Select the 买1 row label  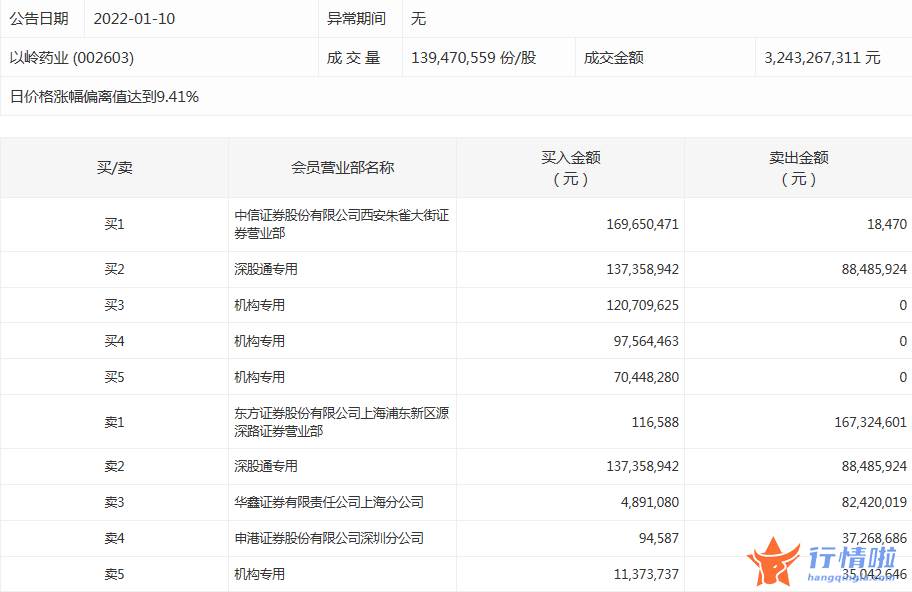pyautogui.click(x=115, y=224)
